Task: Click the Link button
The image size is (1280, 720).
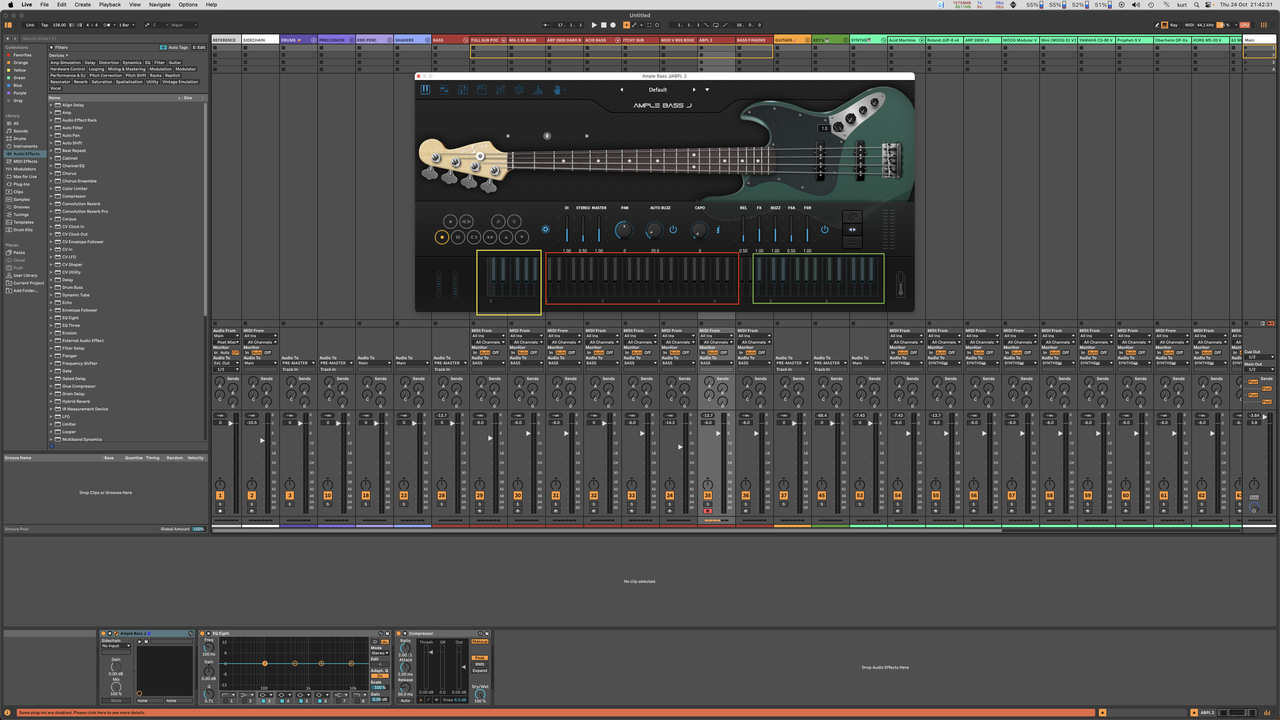Action: (x=31, y=25)
